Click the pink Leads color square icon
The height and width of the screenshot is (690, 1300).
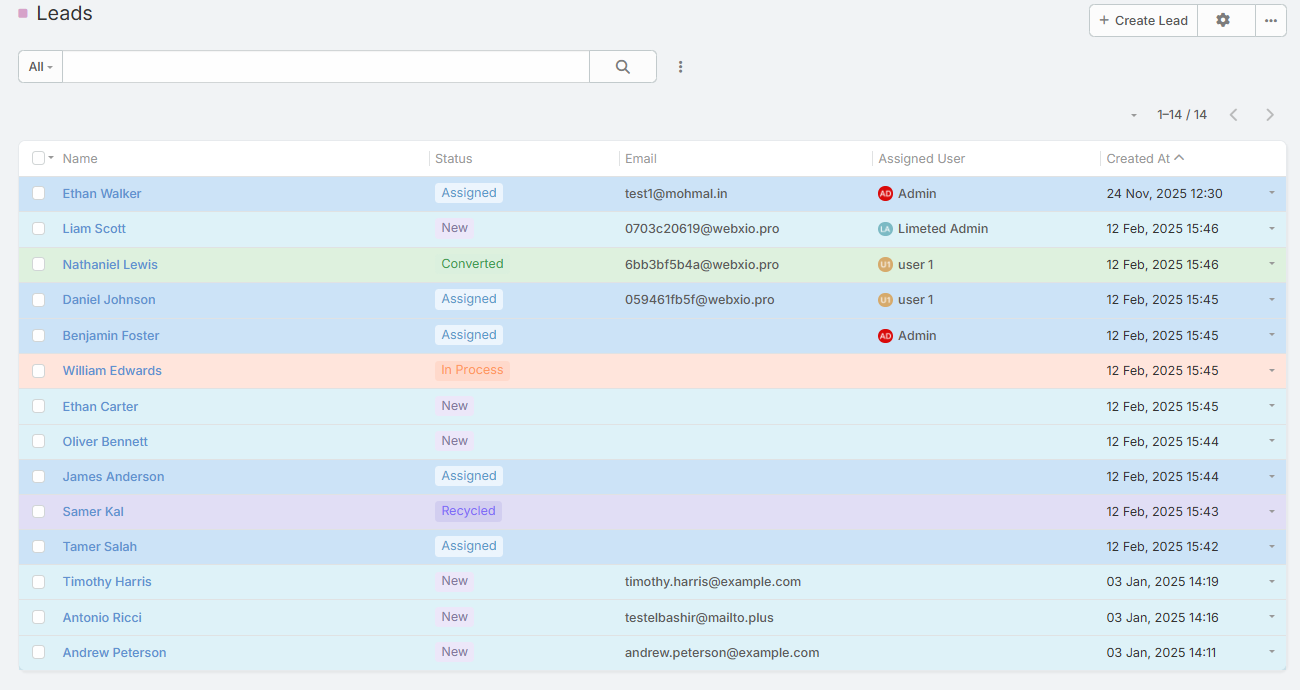[x=23, y=14]
